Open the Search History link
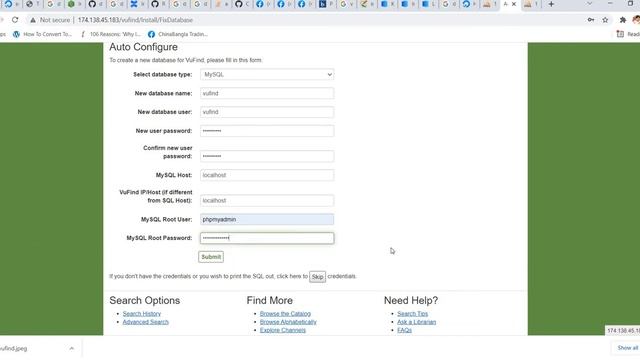 [142, 313]
